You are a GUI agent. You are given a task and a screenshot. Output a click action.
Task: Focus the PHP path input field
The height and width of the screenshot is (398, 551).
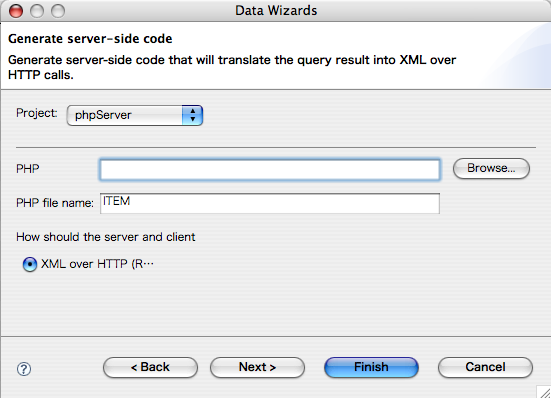click(x=270, y=170)
